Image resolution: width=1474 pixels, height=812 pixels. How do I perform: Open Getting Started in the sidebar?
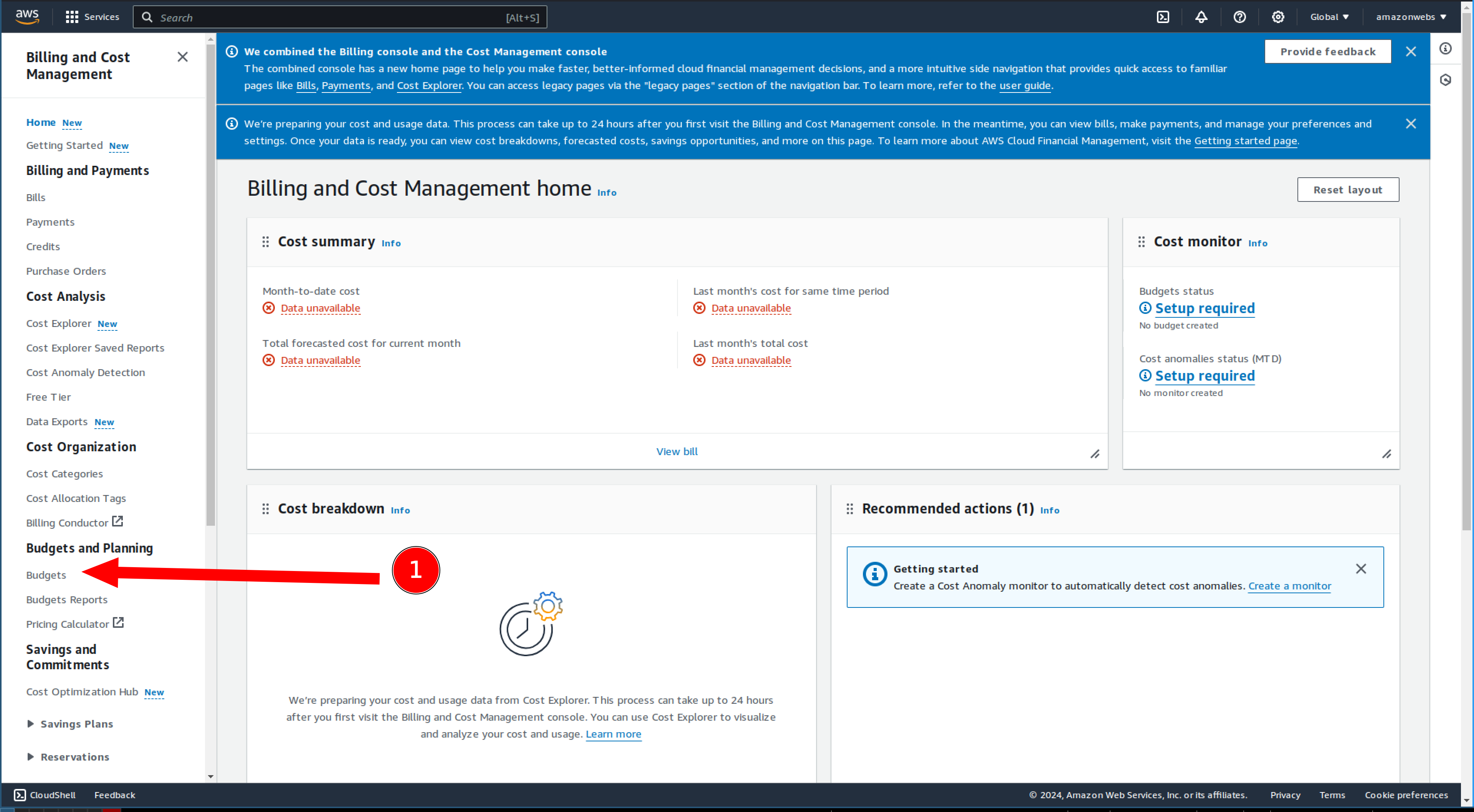tap(64, 145)
